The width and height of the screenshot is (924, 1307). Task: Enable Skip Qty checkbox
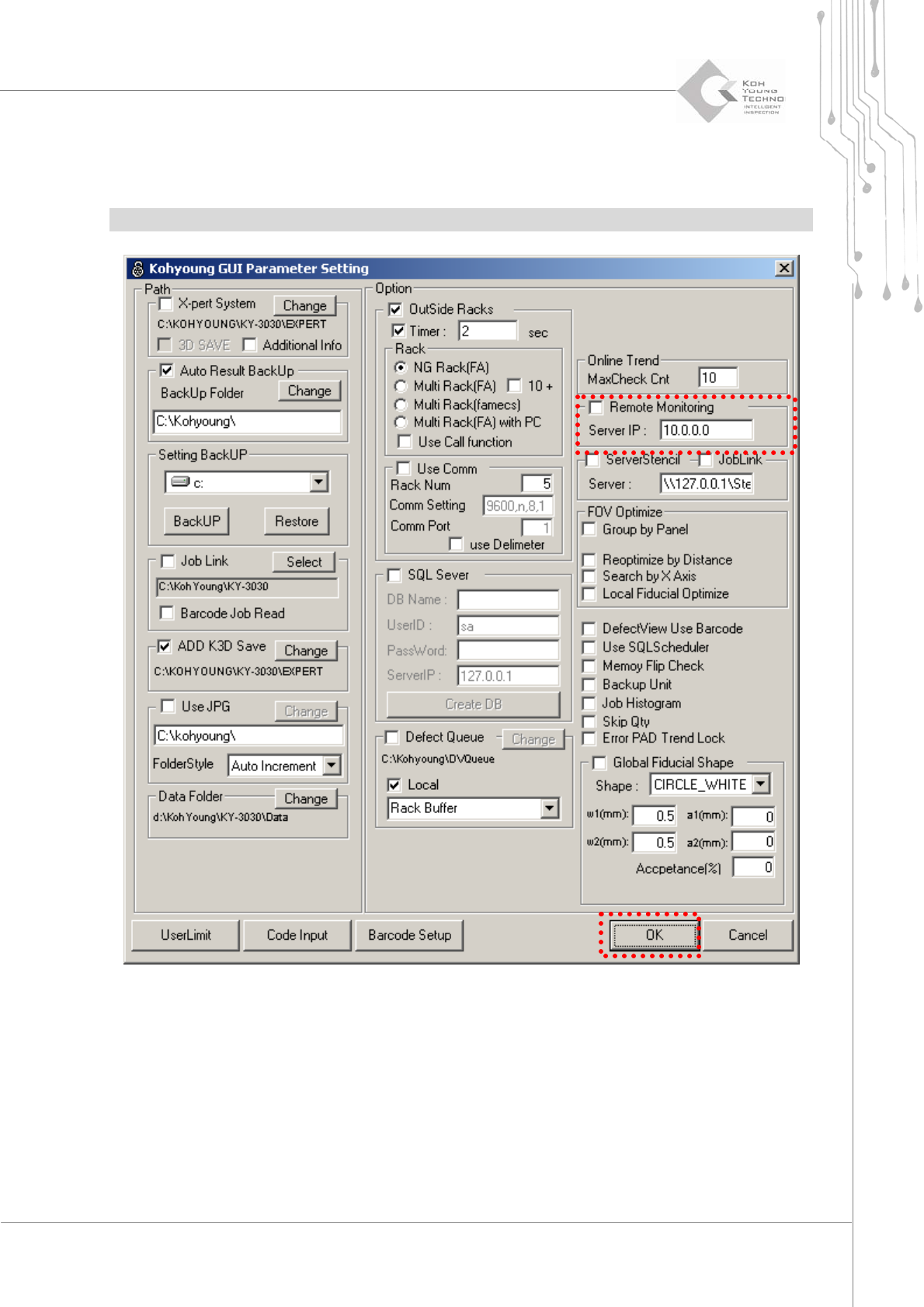pos(589,721)
